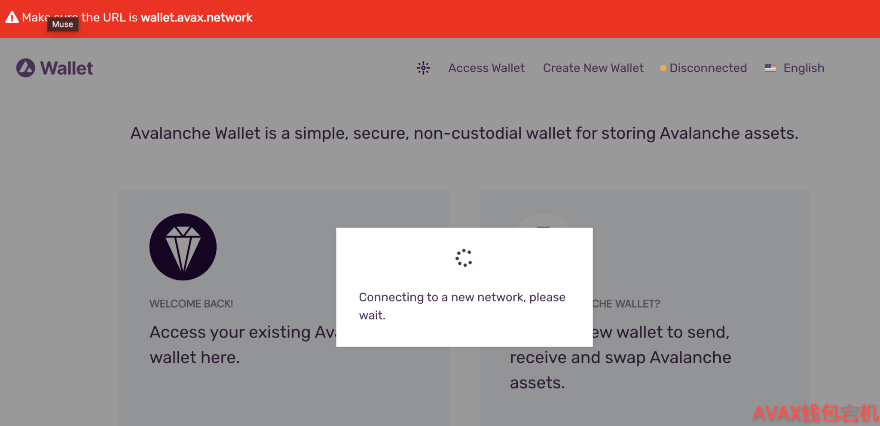Click the warning triangle icon in the red banner

pos(12,17)
